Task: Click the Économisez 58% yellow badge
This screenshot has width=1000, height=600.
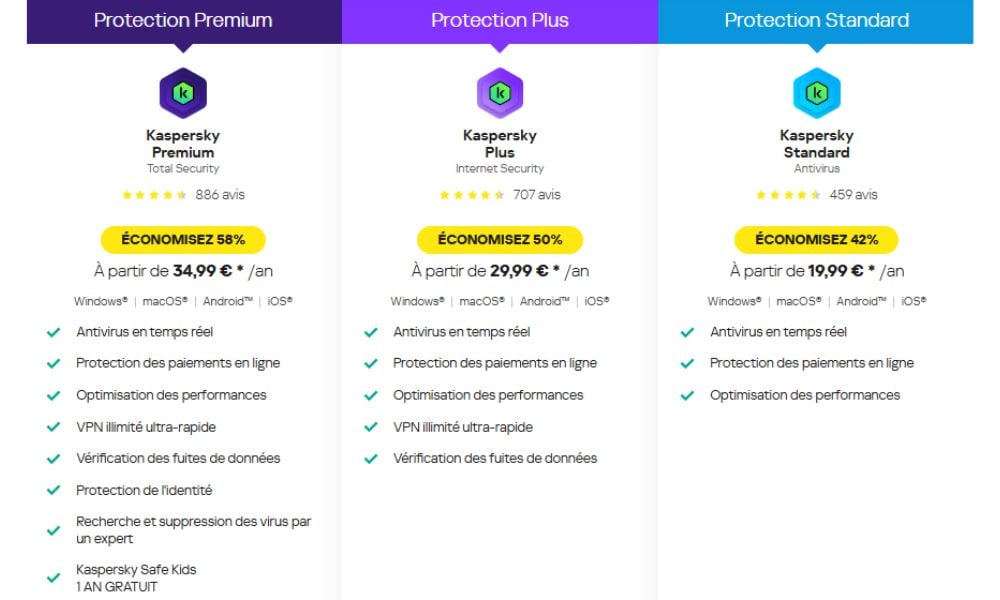Action: [x=183, y=240]
